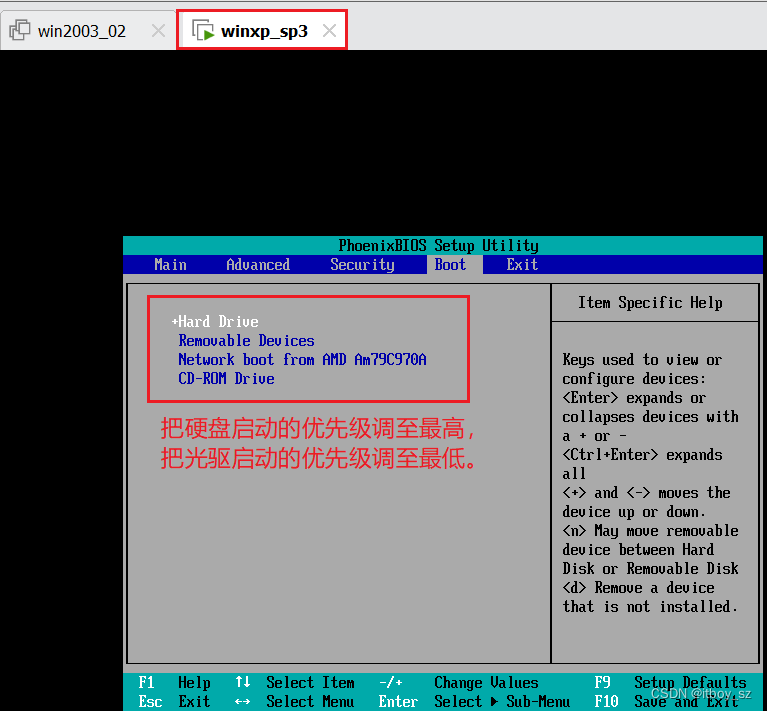
Task: Click Select Item footer hint
Action: 295,682
